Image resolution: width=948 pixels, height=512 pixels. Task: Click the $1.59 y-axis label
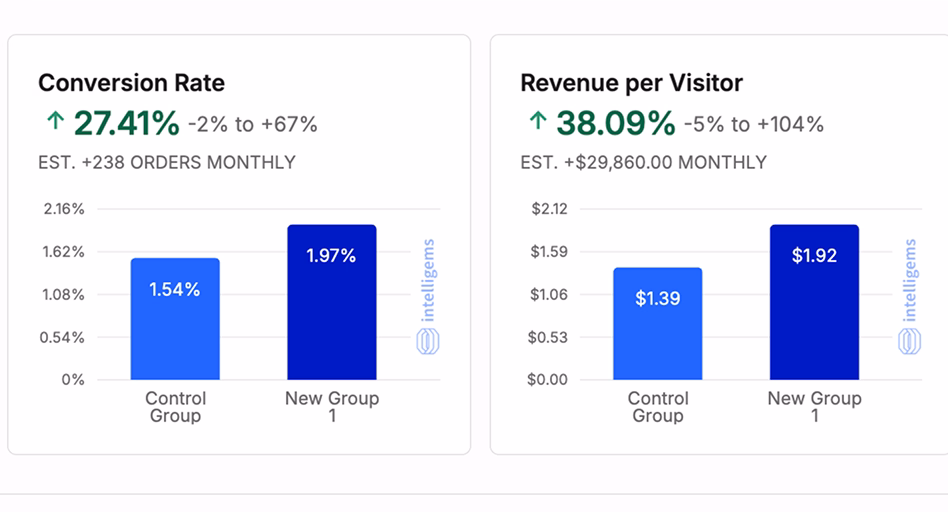[549, 251]
